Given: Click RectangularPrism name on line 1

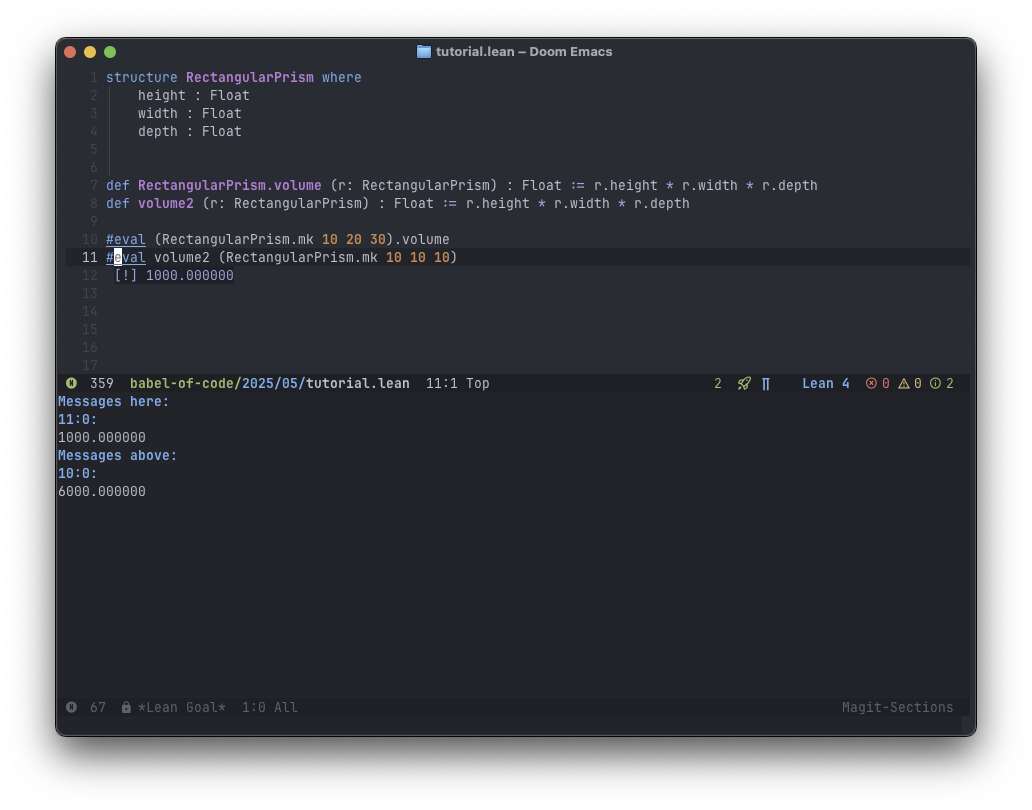Looking at the screenshot, I should pos(249,78).
